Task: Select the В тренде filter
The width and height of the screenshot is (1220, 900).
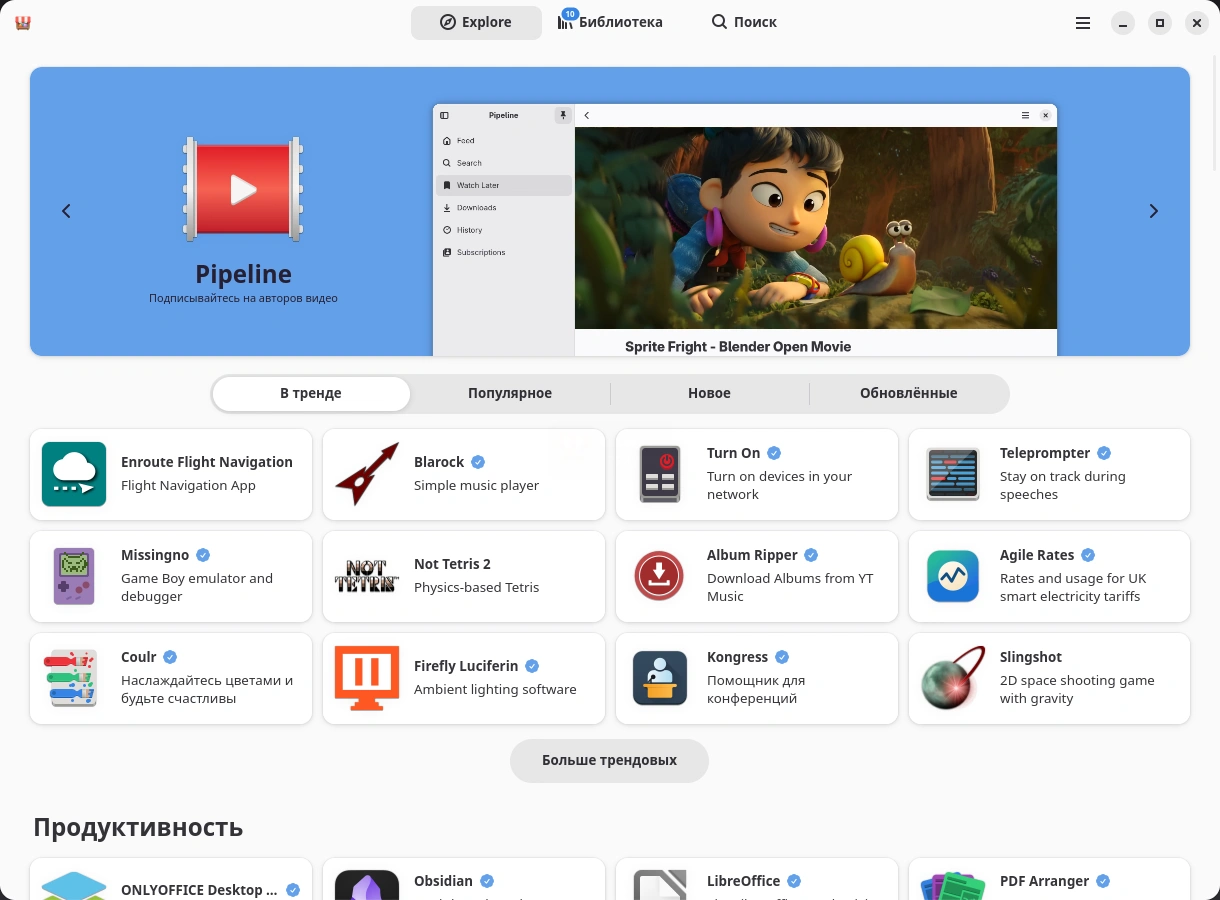Action: tap(311, 393)
